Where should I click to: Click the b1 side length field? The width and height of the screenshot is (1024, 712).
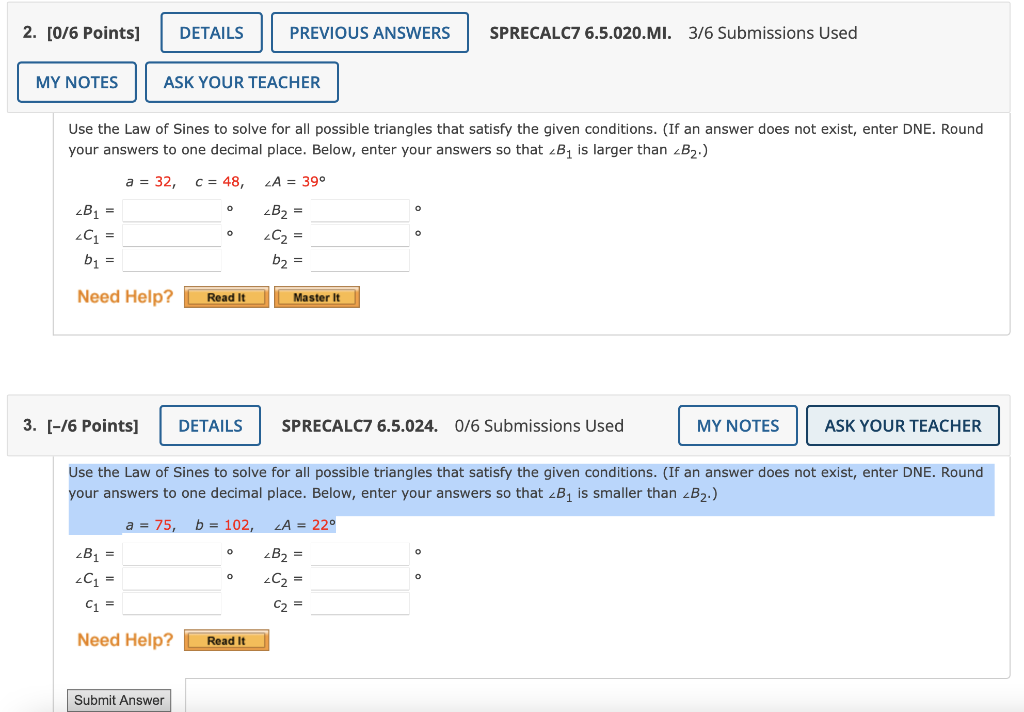tap(171, 260)
